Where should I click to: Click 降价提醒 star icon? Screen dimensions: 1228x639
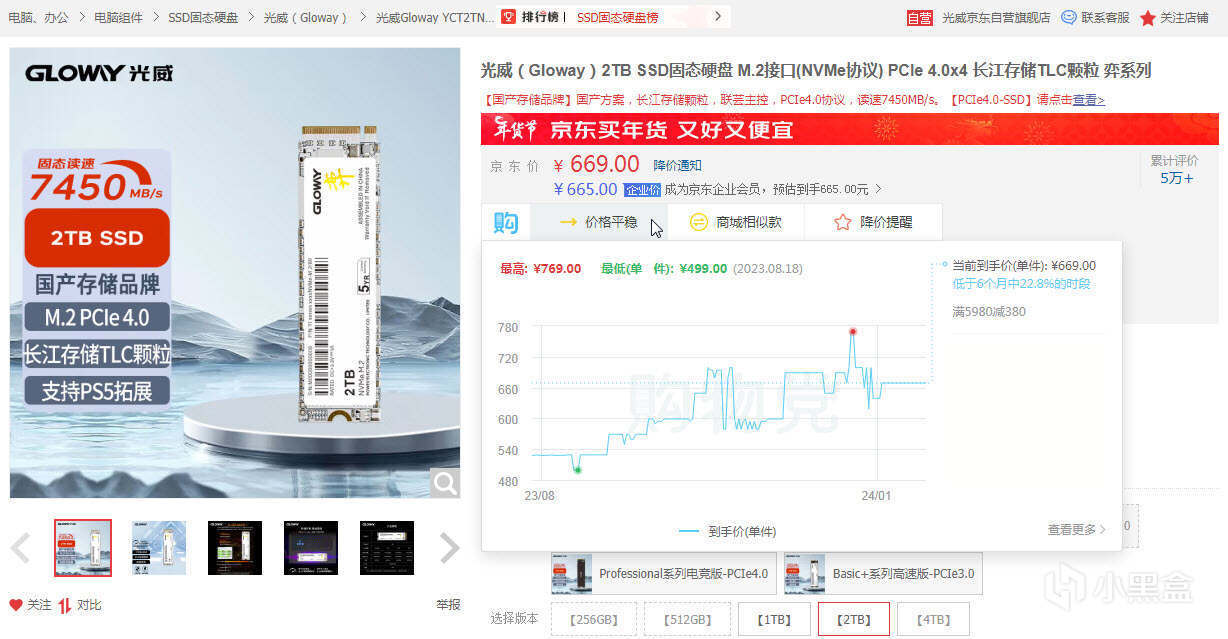(x=842, y=222)
